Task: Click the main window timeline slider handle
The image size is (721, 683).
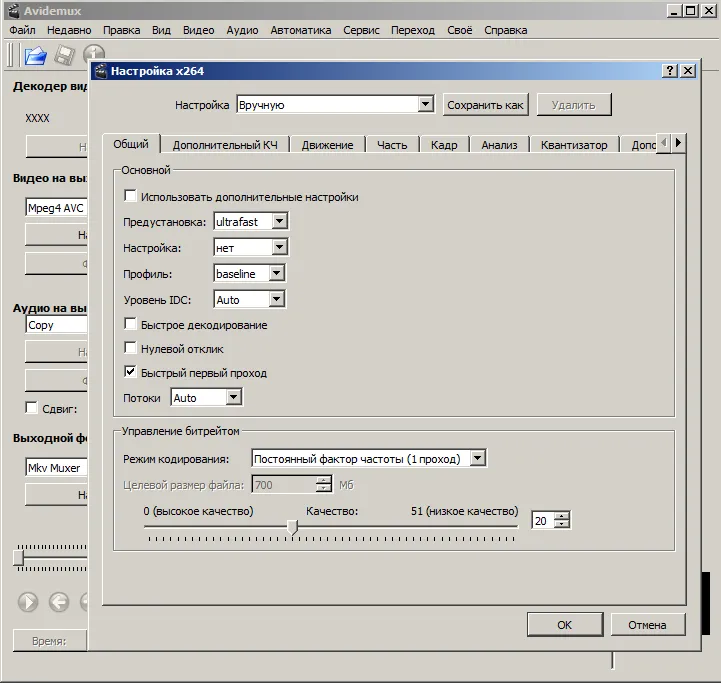Action: point(18,557)
